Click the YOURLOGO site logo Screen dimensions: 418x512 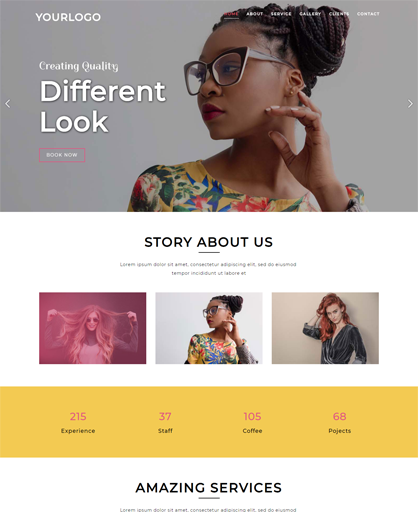[x=68, y=17]
